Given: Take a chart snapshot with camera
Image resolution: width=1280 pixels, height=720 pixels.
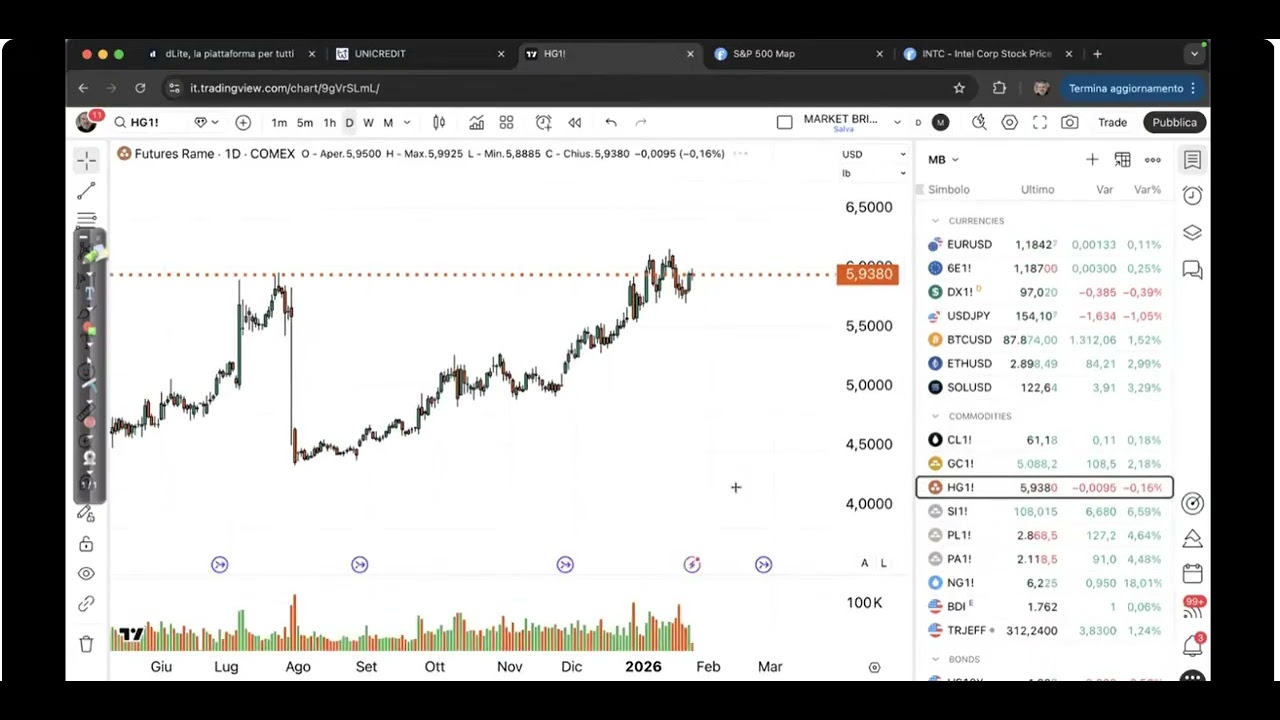Looking at the screenshot, I should pyautogui.click(x=1070, y=122).
